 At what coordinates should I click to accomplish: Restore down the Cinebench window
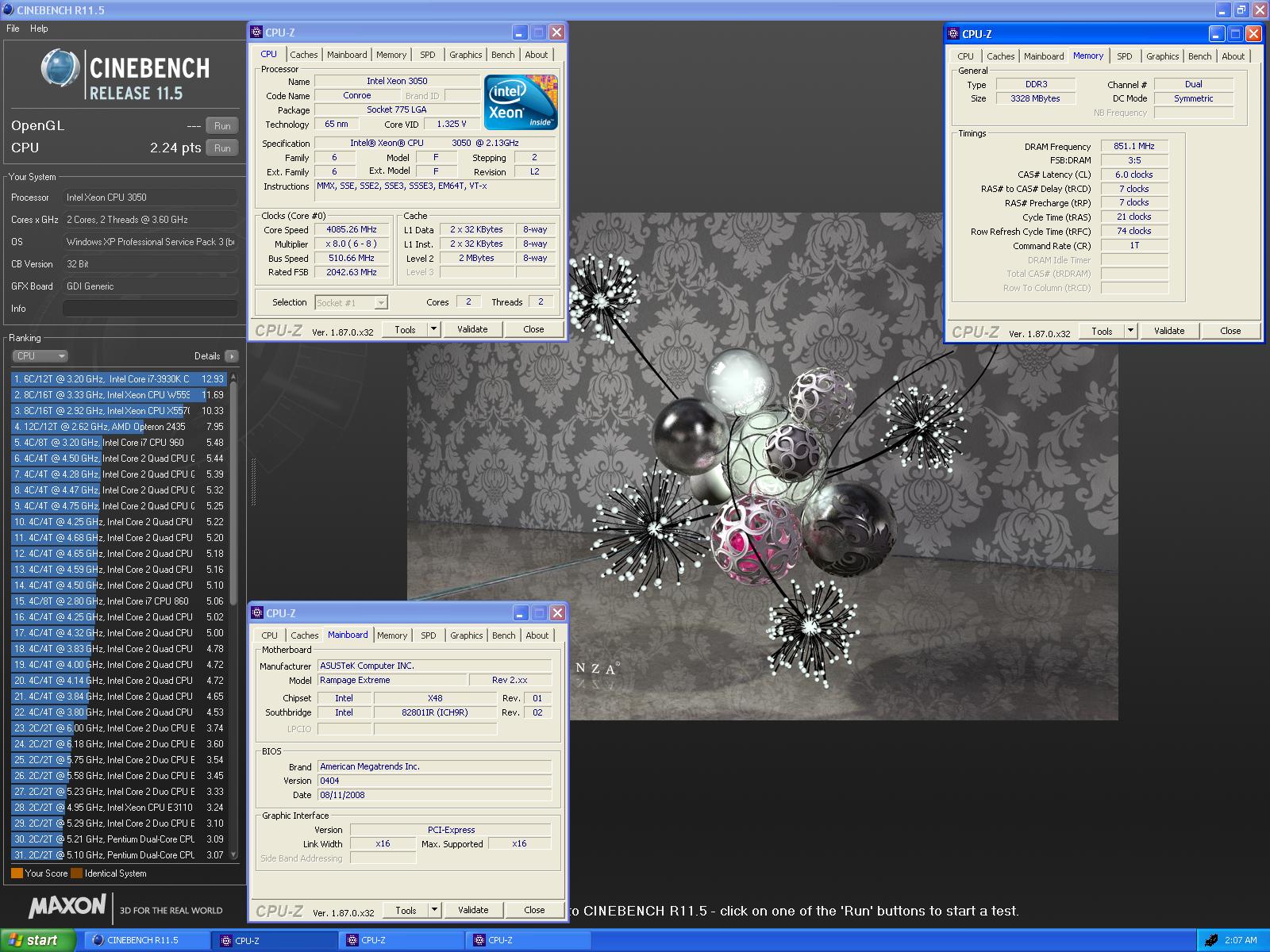coord(1241,10)
